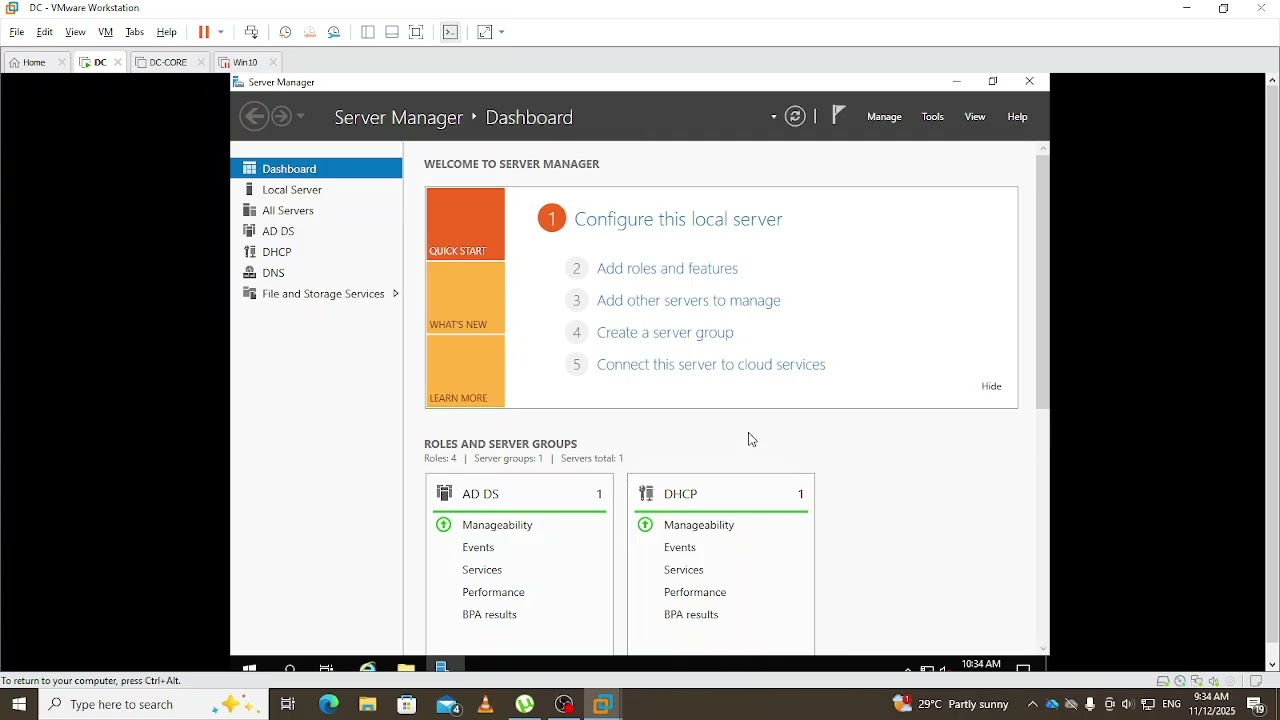Click Server Manager back navigation arrow
This screenshot has width=1280, height=720.
[254, 117]
